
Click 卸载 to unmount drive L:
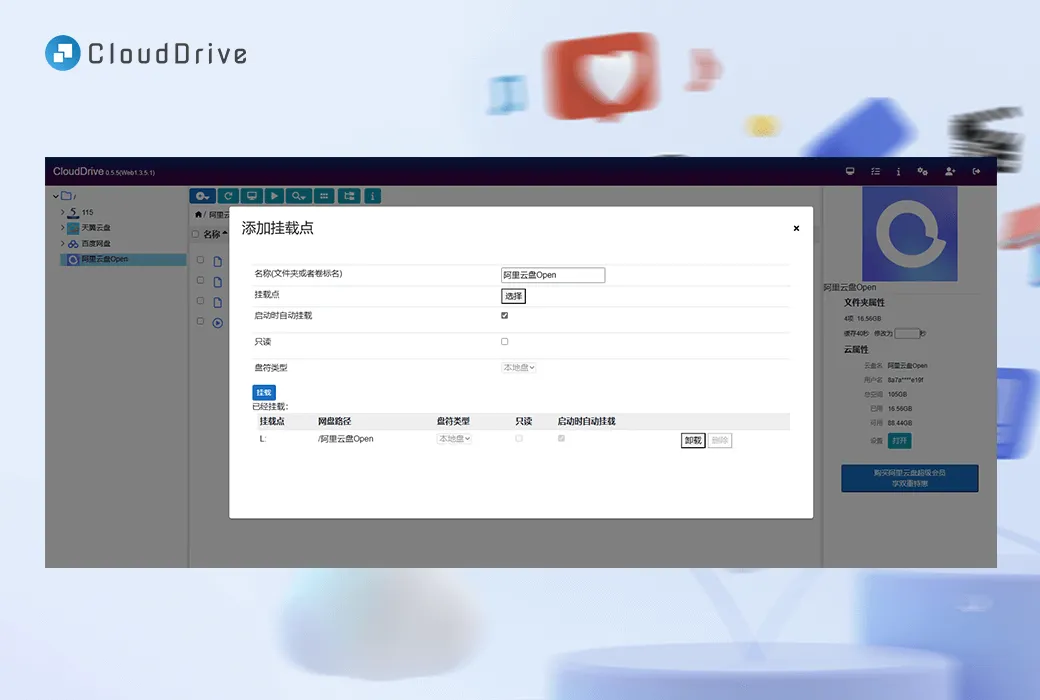pos(692,440)
